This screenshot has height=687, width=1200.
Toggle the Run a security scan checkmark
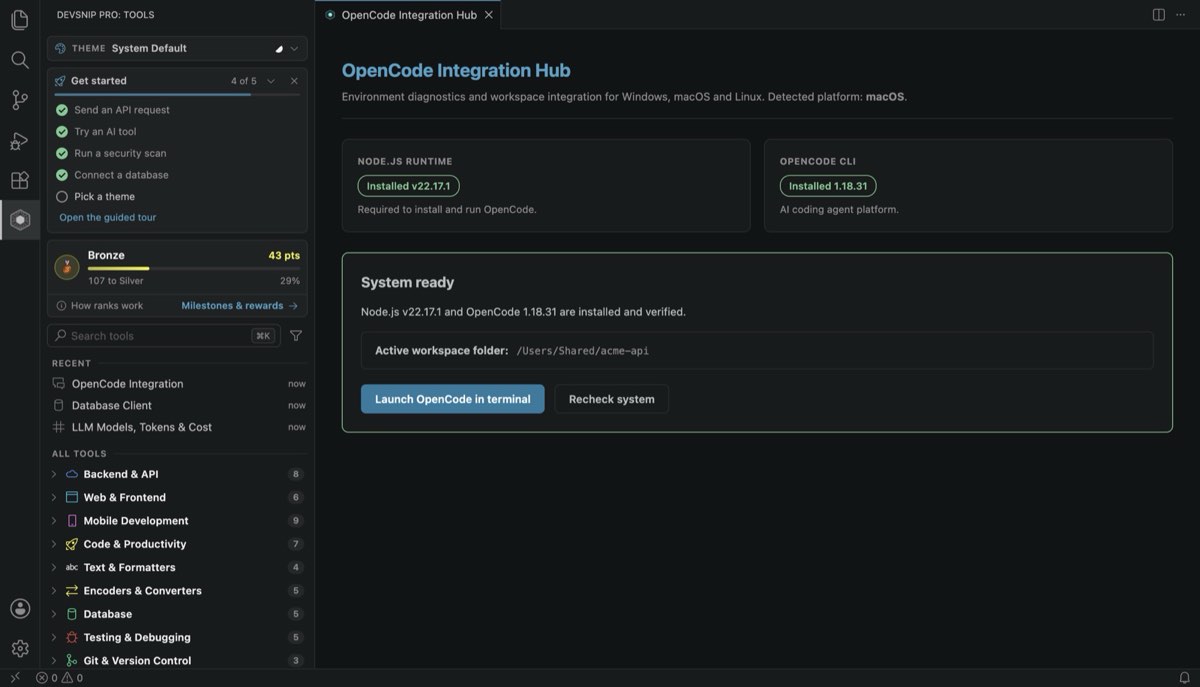[62, 153]
